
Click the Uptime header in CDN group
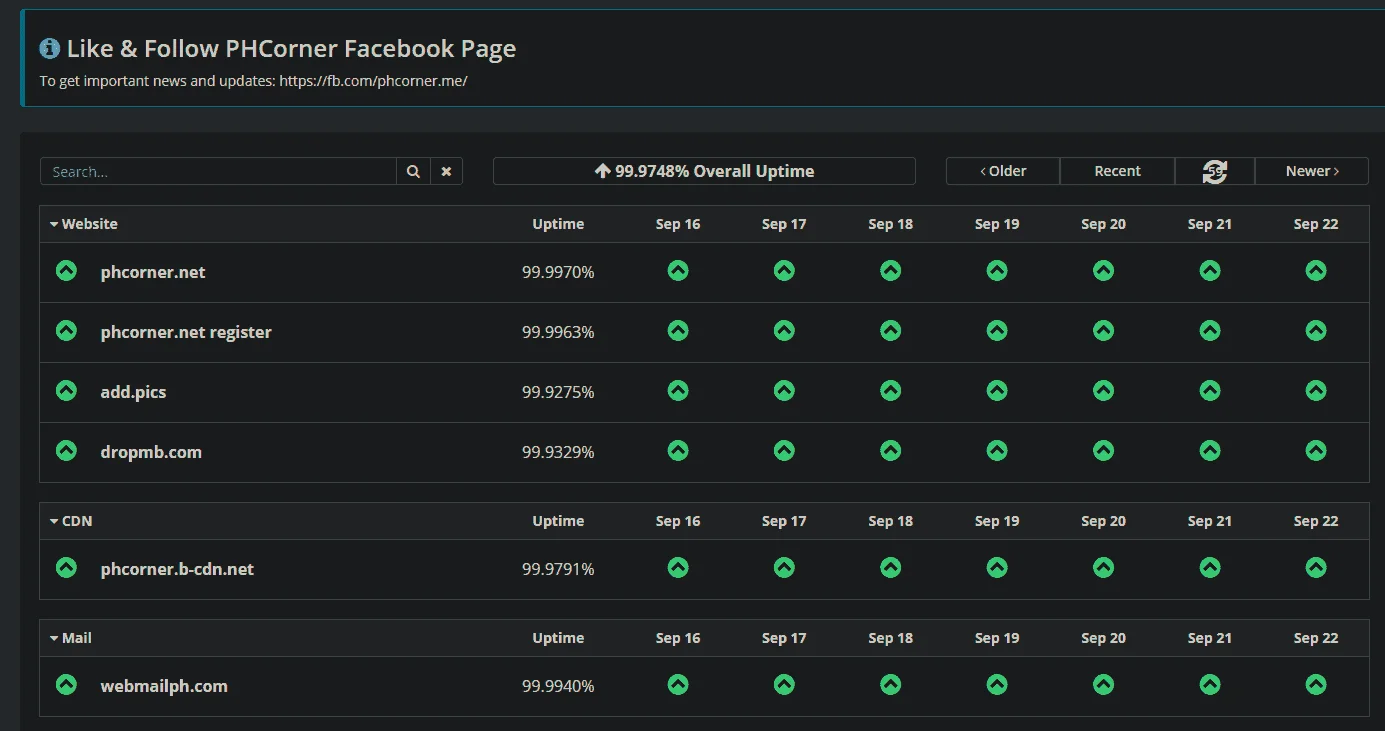click(558, 521)
